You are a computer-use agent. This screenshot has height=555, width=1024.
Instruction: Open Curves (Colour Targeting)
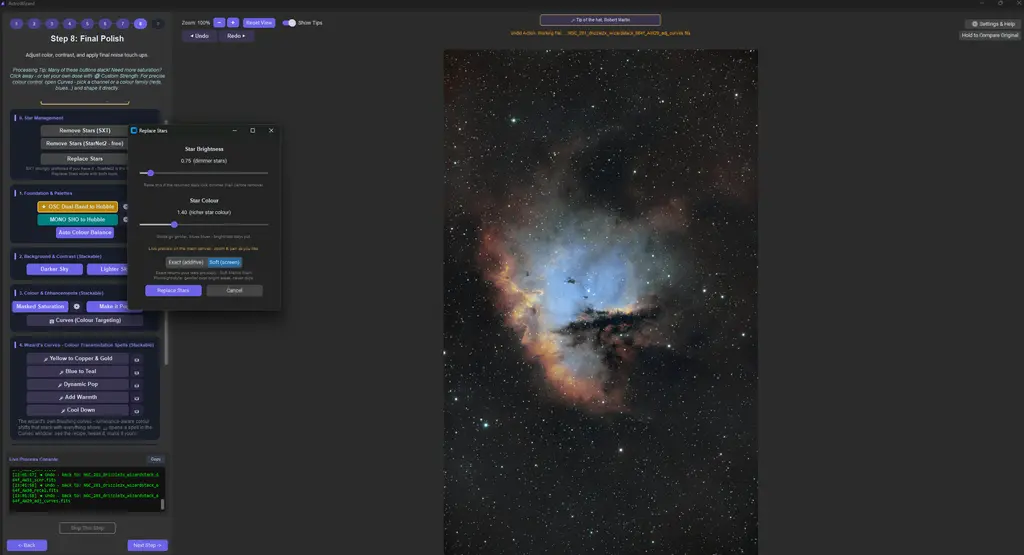click(85, 321)
